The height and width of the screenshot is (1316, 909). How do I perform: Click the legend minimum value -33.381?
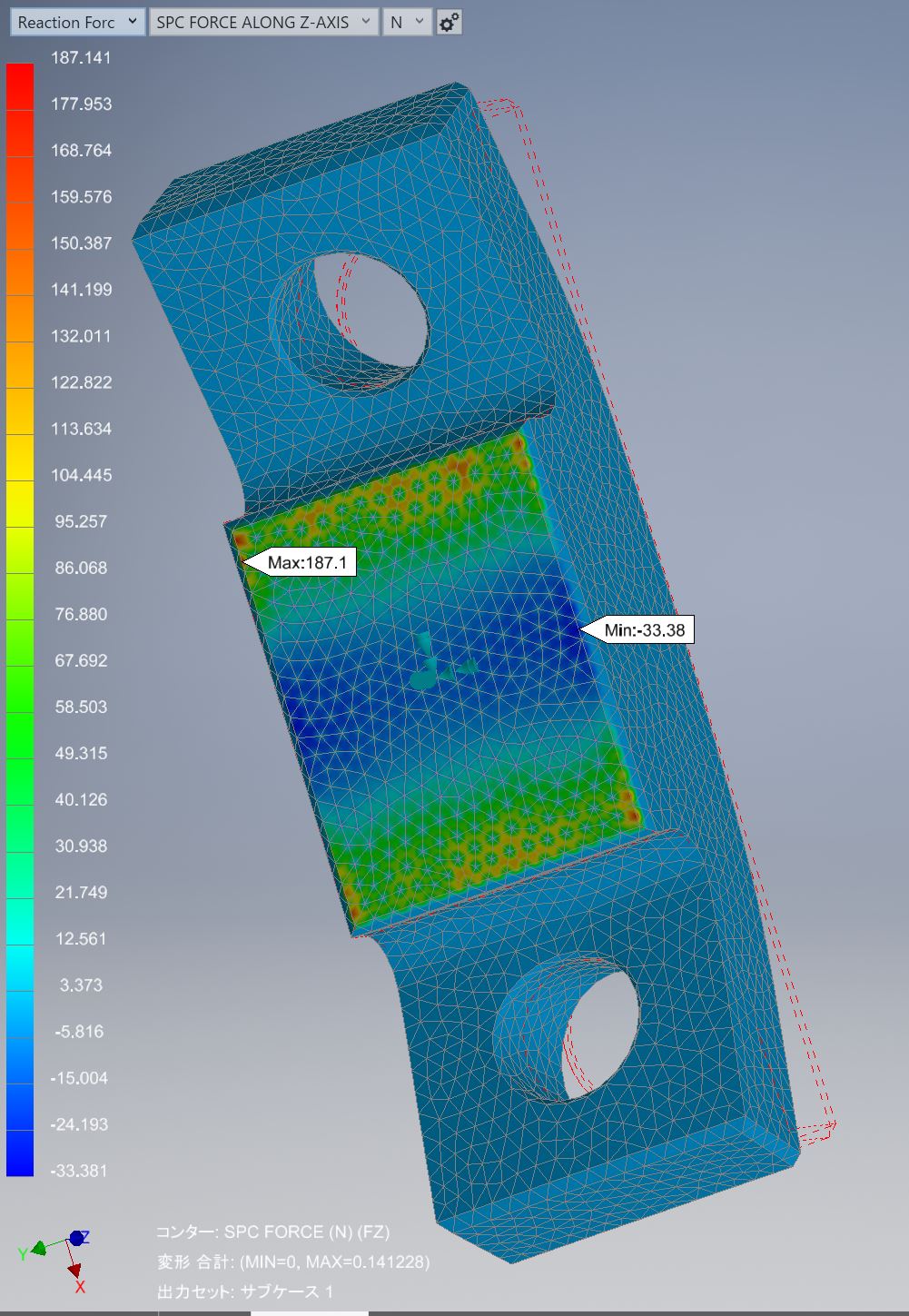coord(79,1170)
